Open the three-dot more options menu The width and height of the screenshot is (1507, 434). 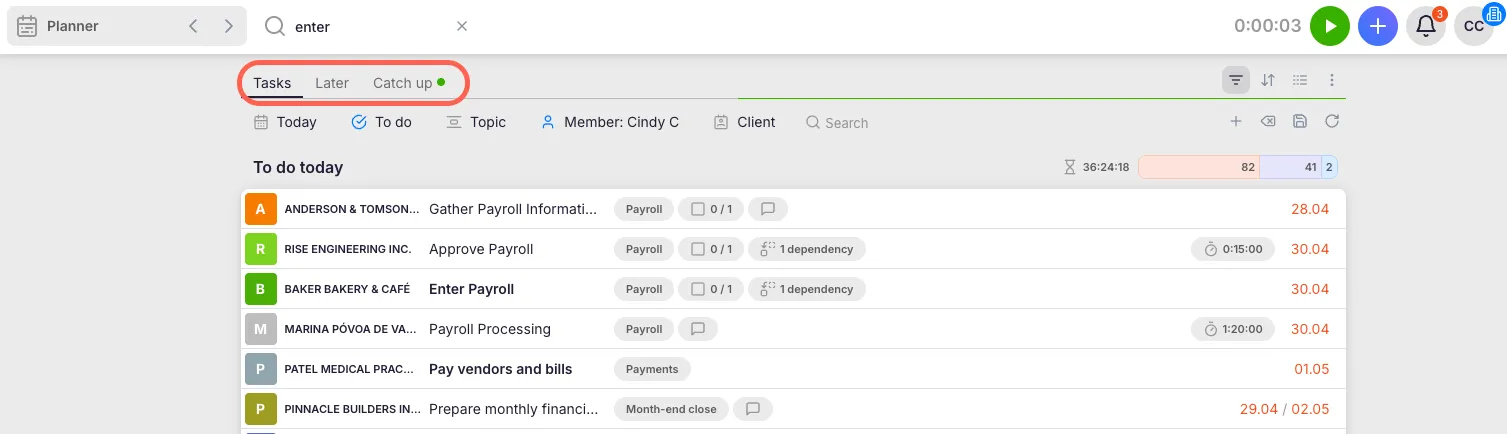[1332, 80]
